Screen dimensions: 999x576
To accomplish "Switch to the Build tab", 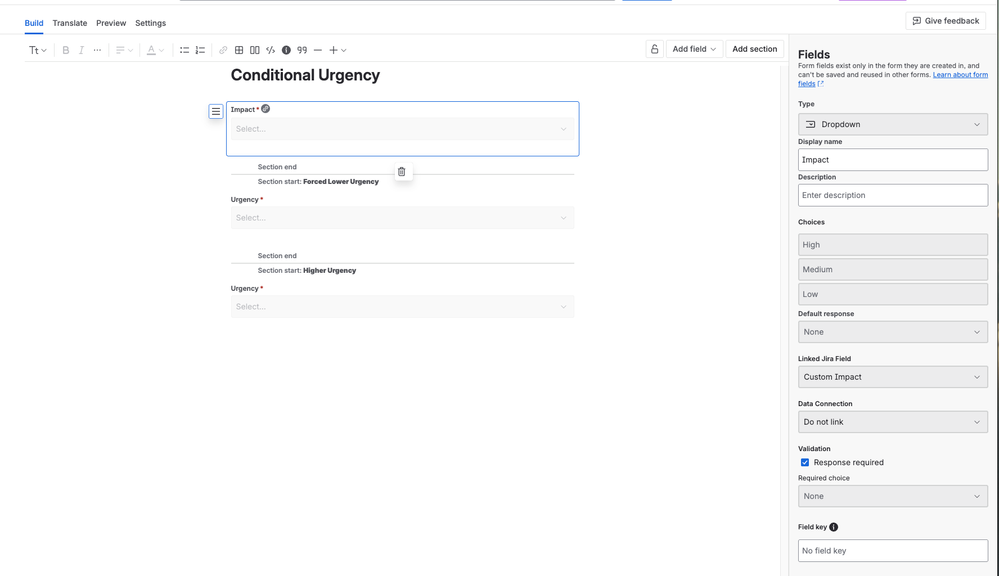I will click(x=34, y=23).
